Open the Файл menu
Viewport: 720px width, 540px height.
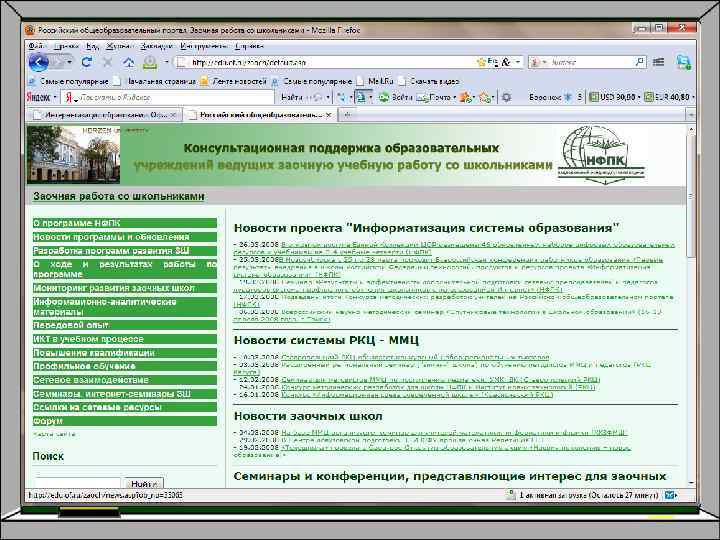[x=36, y=46]
